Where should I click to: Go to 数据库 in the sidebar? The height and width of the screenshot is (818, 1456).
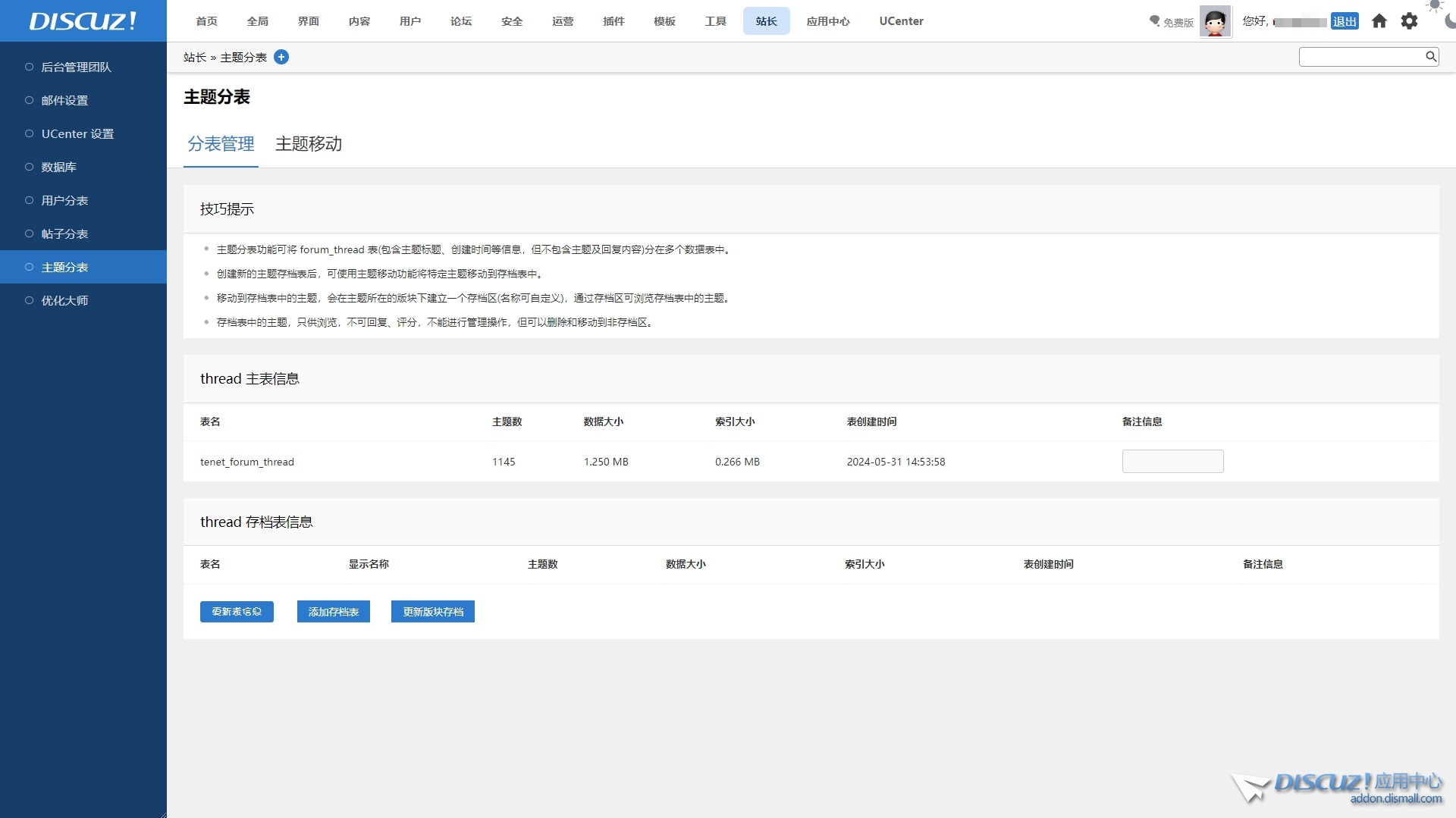click(x=59, y=167)
